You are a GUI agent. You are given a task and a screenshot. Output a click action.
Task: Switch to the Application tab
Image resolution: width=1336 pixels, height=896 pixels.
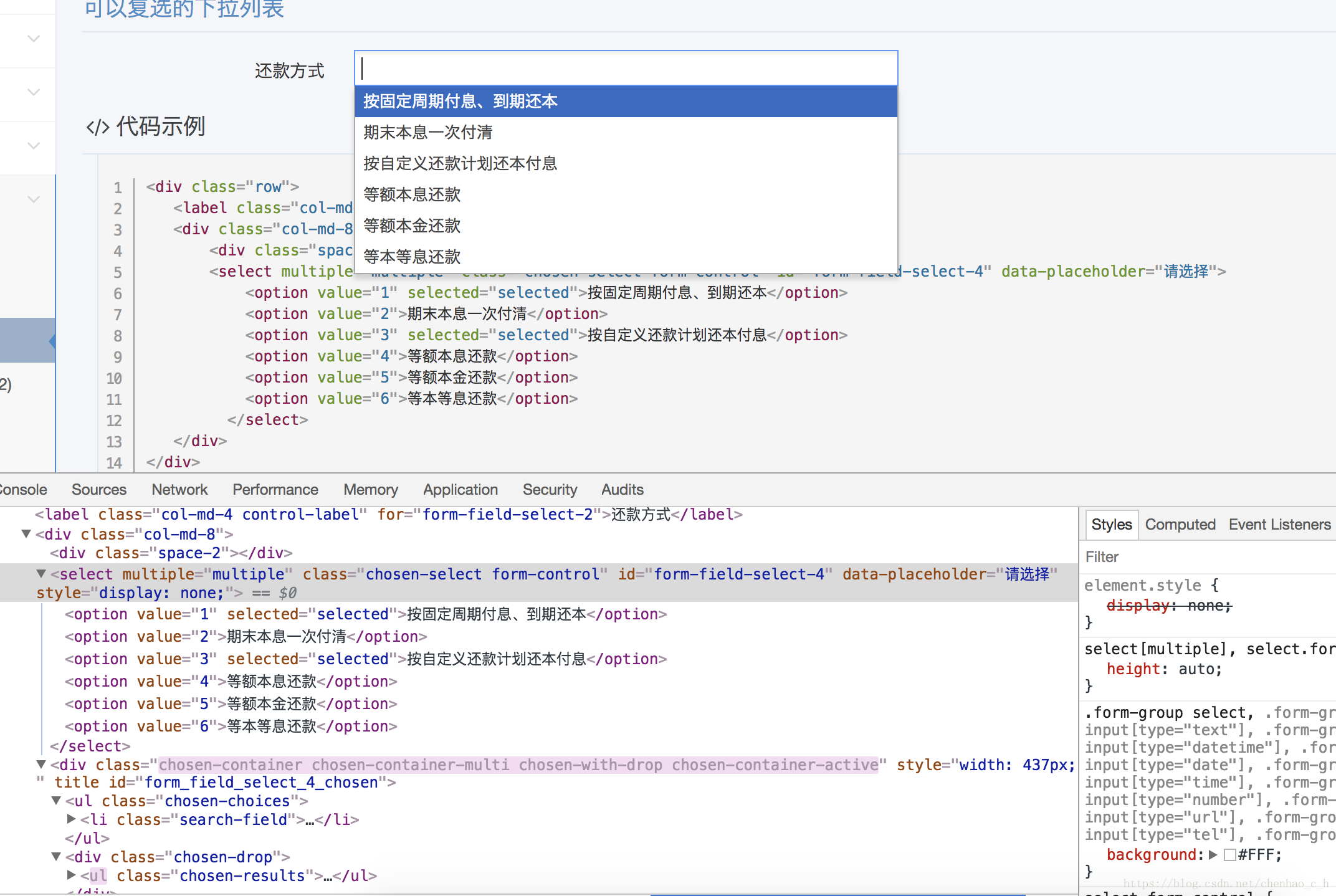point(460,490)
